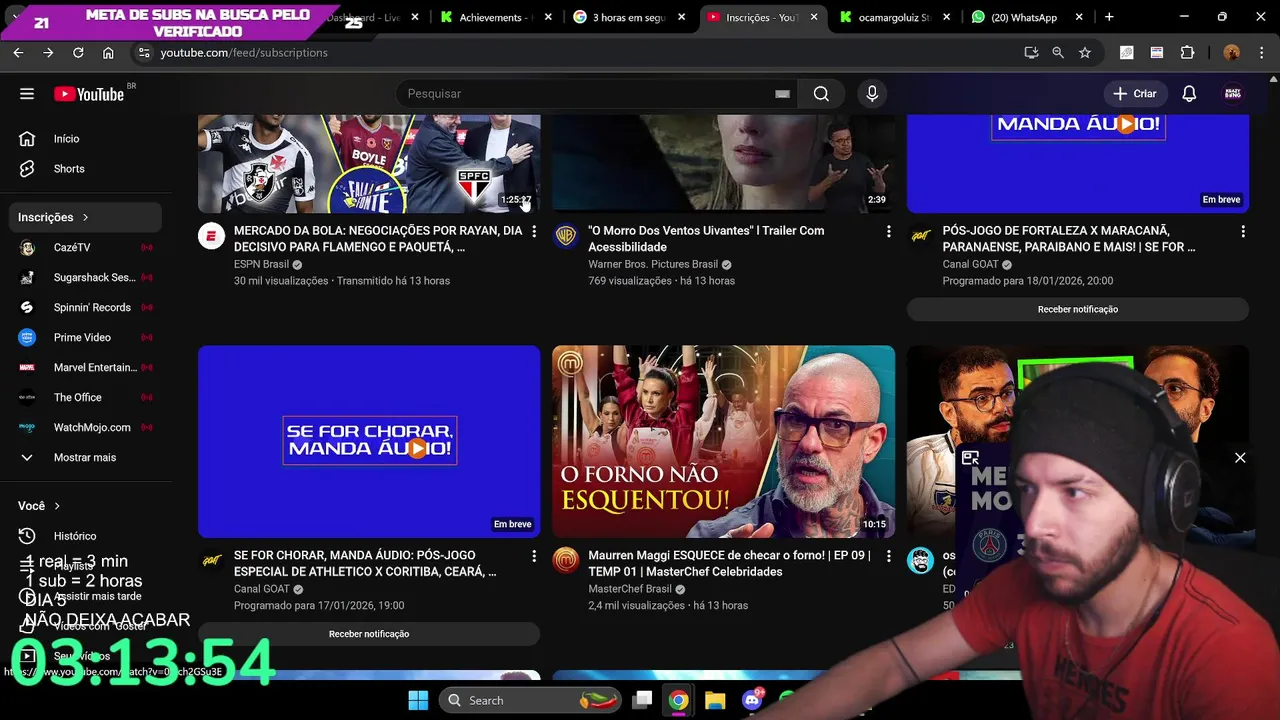The width and height of the screenshot is (1280, 720).
Task: Click the YouTube logo
Action: 89,94
